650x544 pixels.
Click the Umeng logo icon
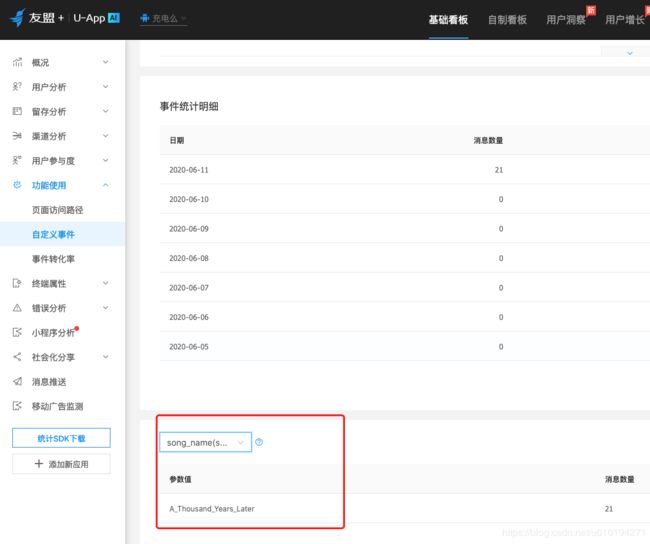(x=17, y=18)
